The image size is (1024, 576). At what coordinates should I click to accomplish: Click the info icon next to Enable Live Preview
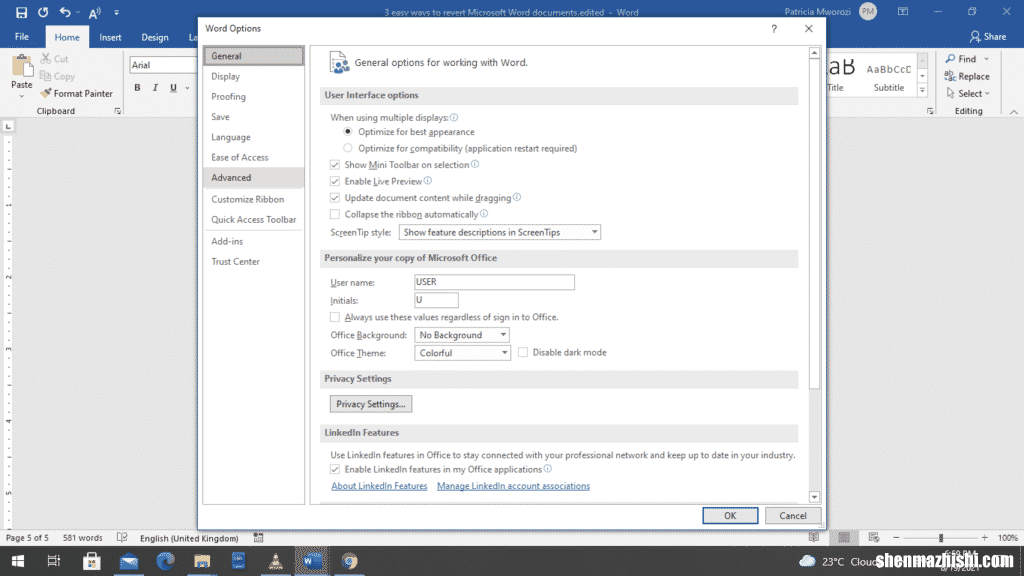pyautogui.click(x=427, y=180)
